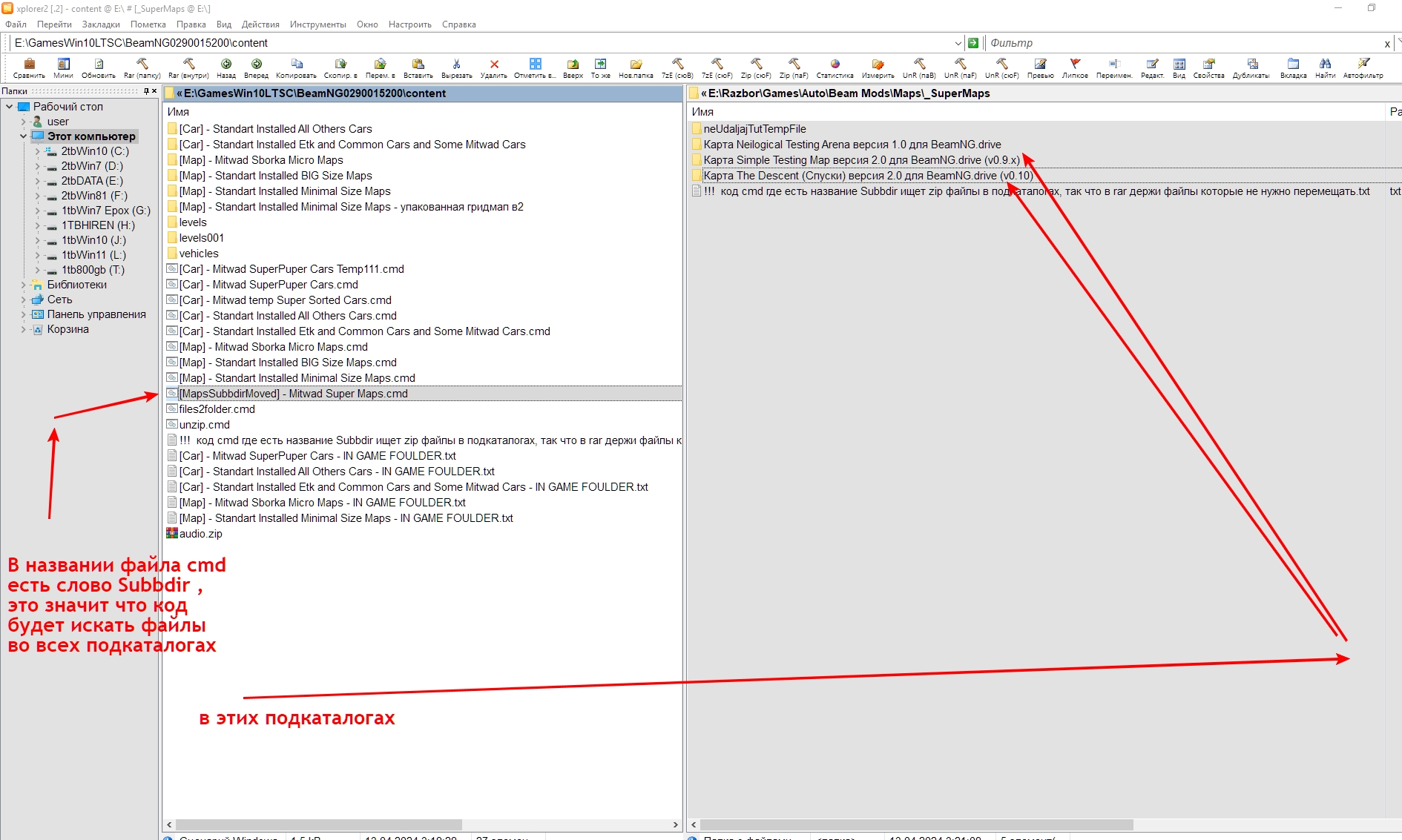Close the Папки panel with x
This screenshot has height=840, width=1402.
154,91
